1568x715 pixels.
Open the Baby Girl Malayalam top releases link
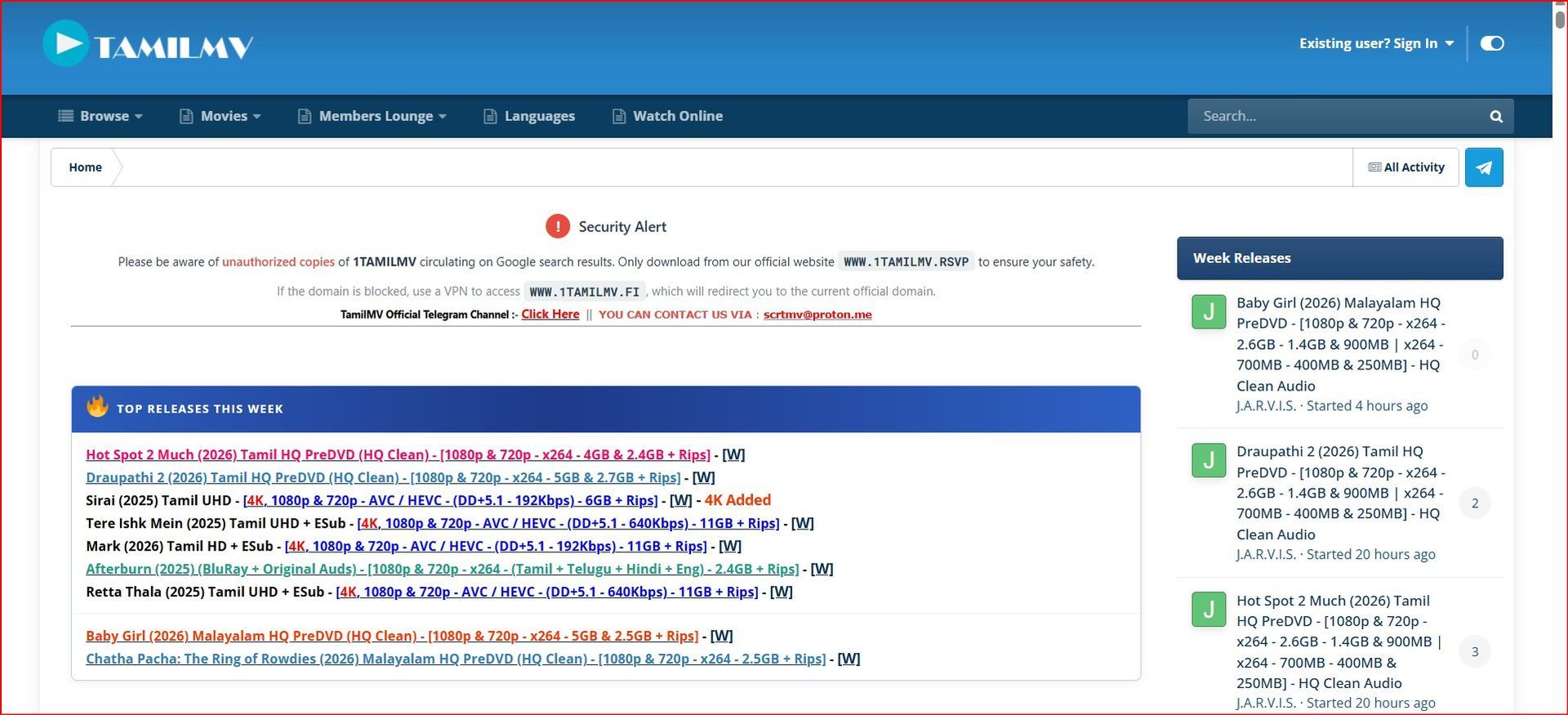(392, 636)
